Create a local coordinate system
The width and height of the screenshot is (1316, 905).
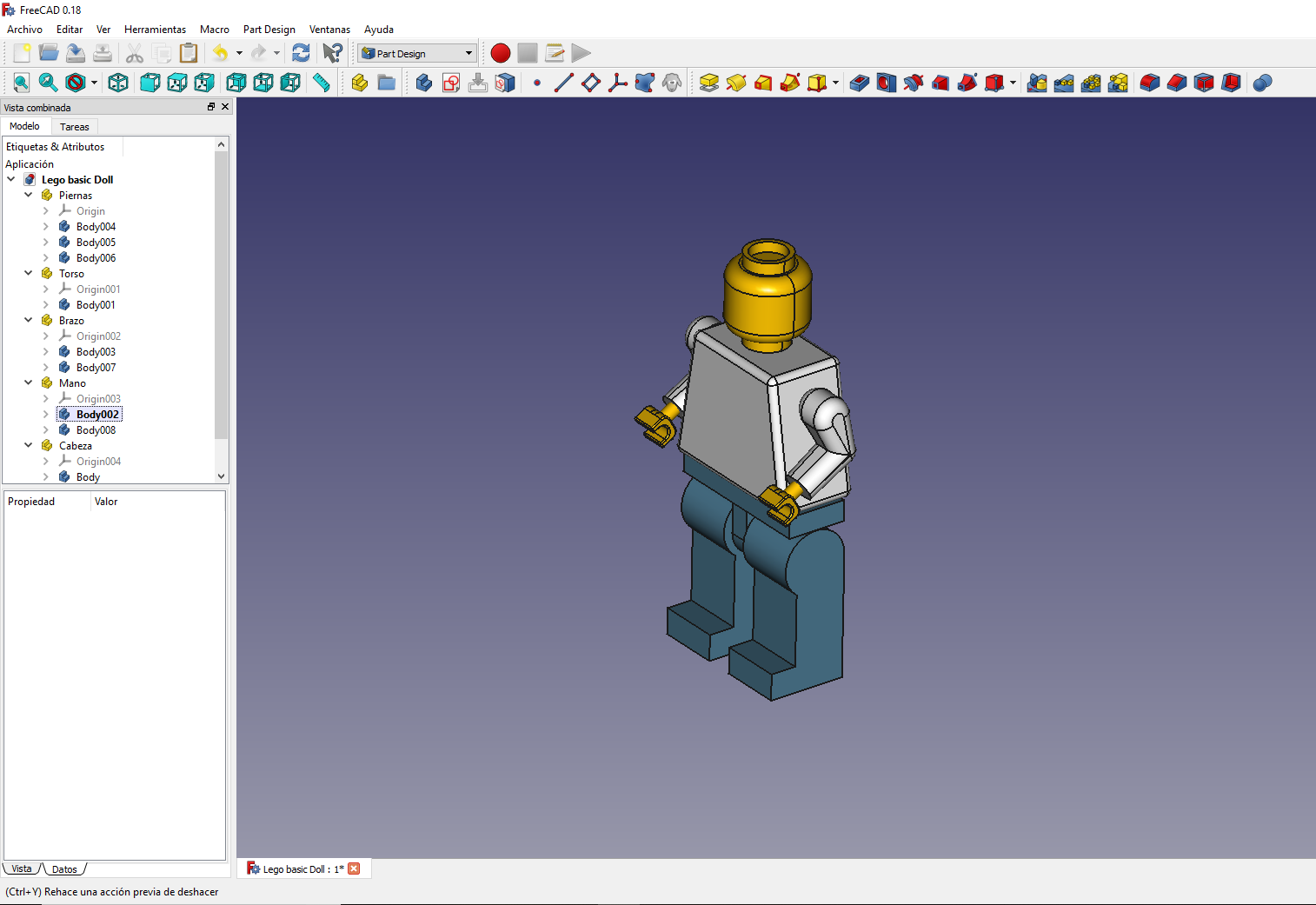tap(618, 83)
